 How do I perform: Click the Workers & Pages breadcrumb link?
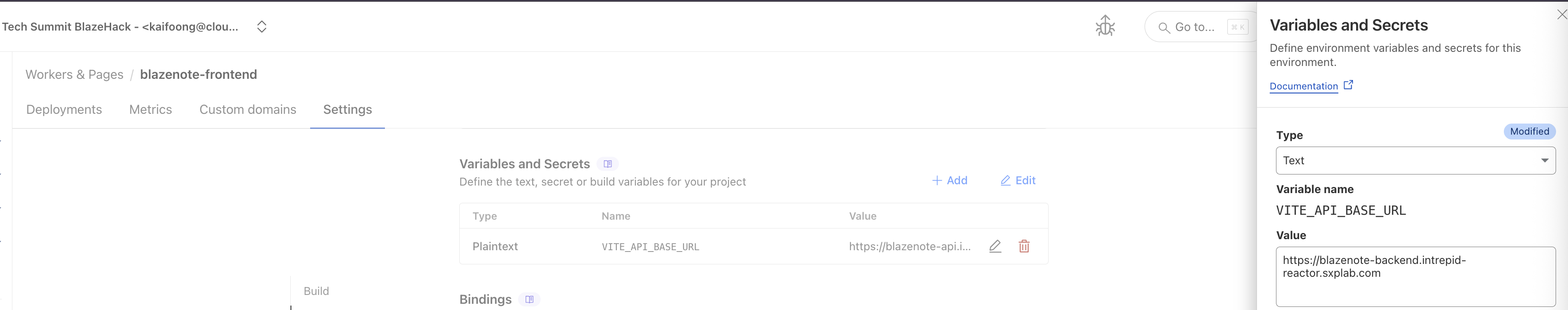coord(74,74)
